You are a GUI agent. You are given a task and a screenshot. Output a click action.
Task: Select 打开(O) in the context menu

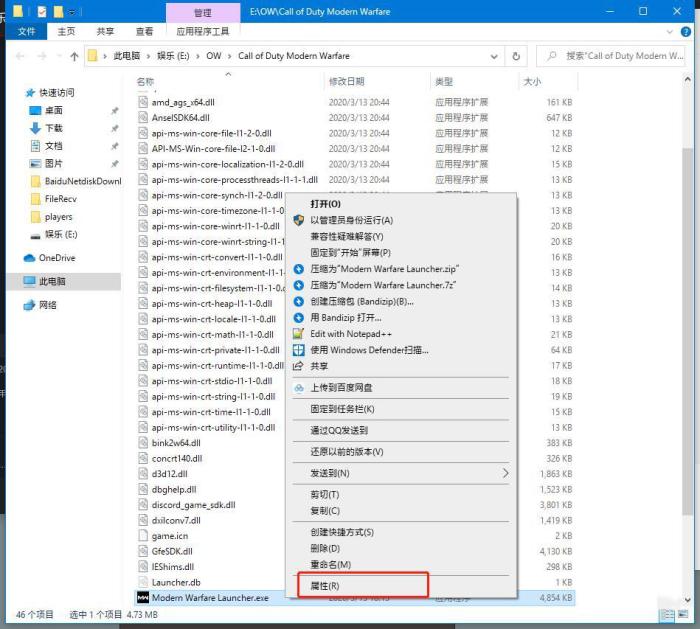(x=325, y=204)
